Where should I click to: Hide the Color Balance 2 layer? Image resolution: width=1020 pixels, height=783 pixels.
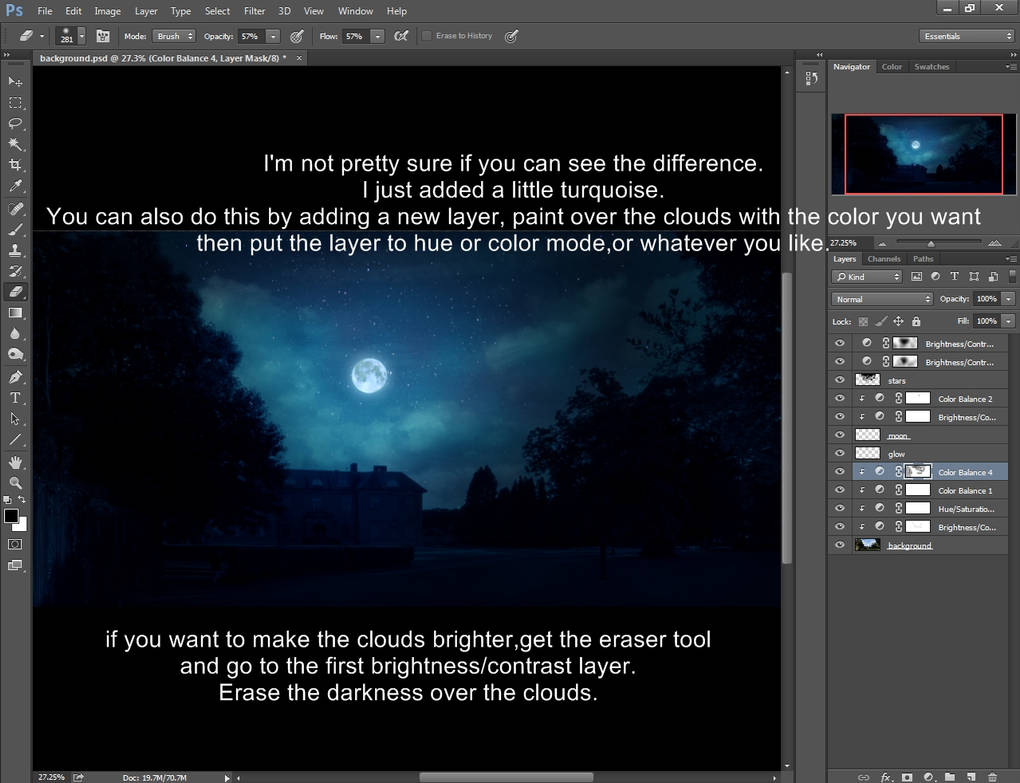pyautogui.click(x=840, y=399)
